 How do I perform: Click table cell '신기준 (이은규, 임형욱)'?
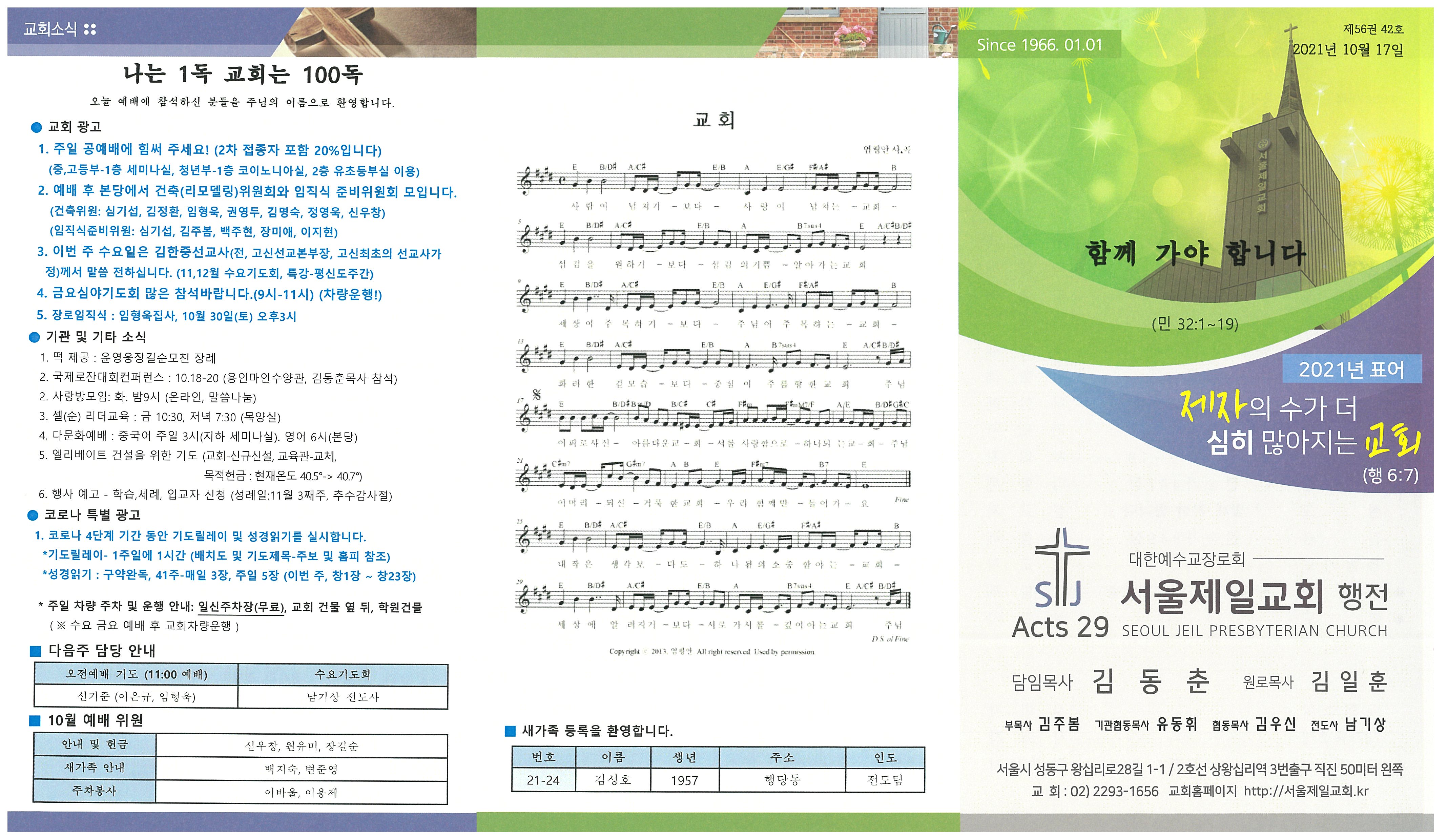[136, 697]
